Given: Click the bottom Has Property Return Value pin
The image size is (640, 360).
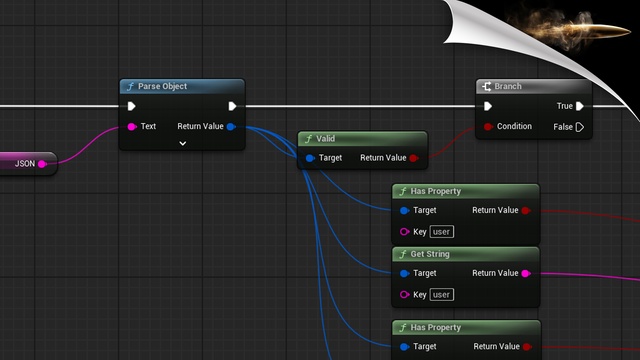Looking at the screenshot, I should [x=527, y=347].
